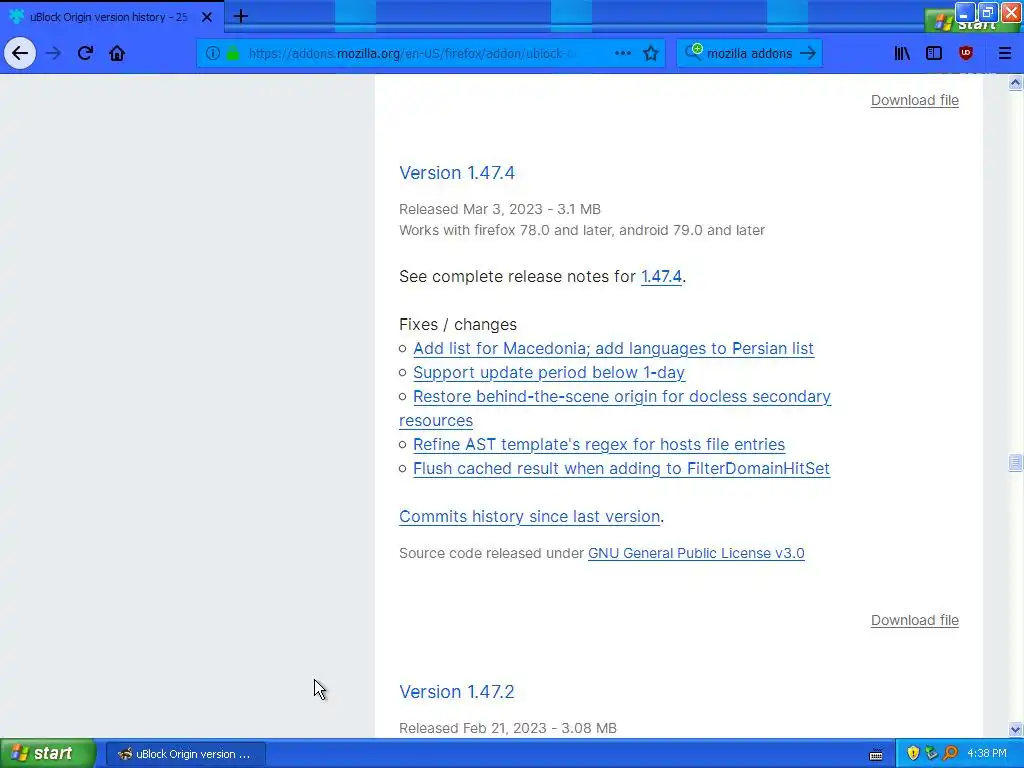Click the 'Fixes / changes' text
1024x768 pixels.
(x=458, y=325)
